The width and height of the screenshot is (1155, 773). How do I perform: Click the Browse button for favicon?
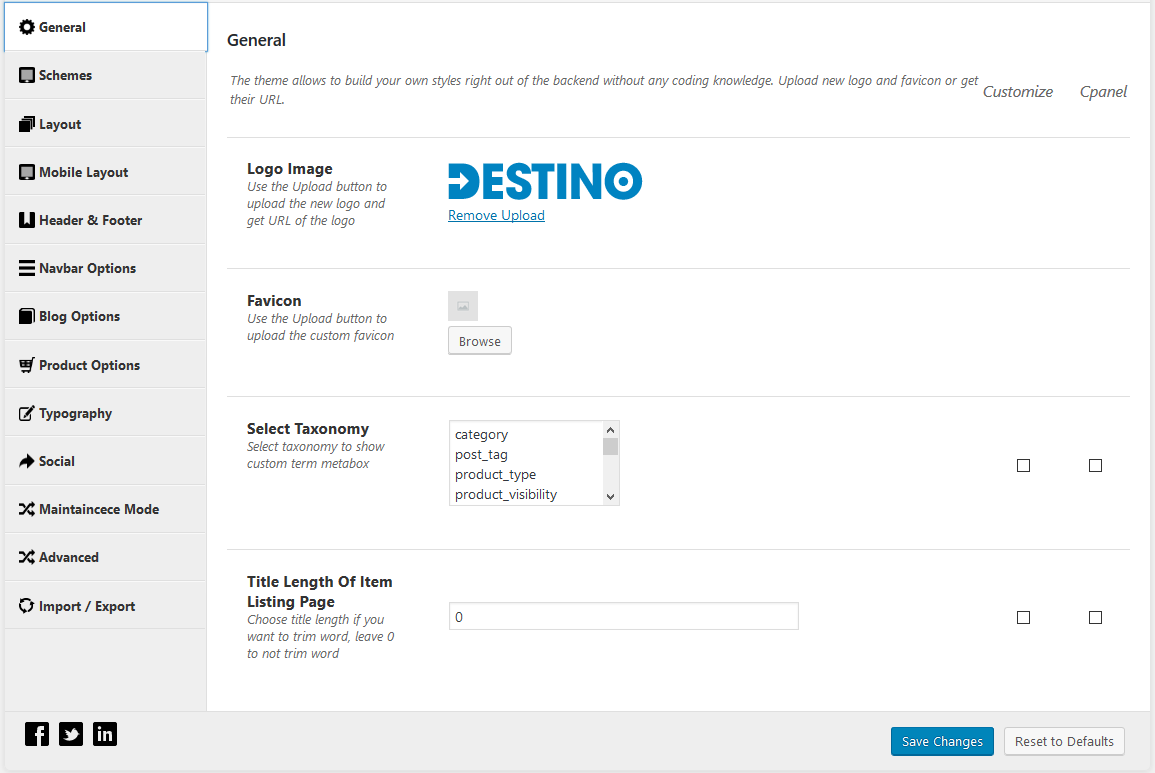(480, 341)
